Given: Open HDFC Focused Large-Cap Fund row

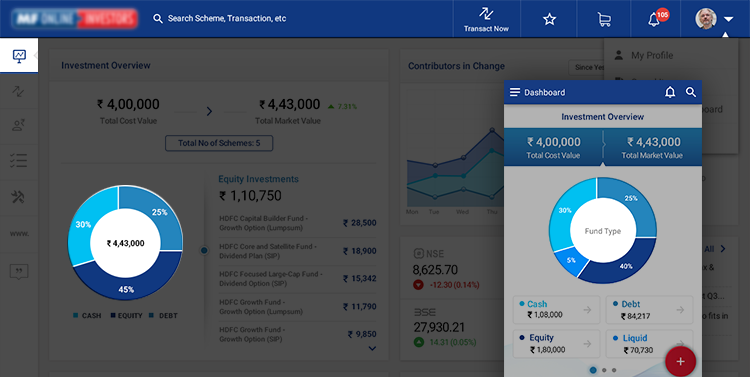Looking at the screenshot, I should 298,278.
